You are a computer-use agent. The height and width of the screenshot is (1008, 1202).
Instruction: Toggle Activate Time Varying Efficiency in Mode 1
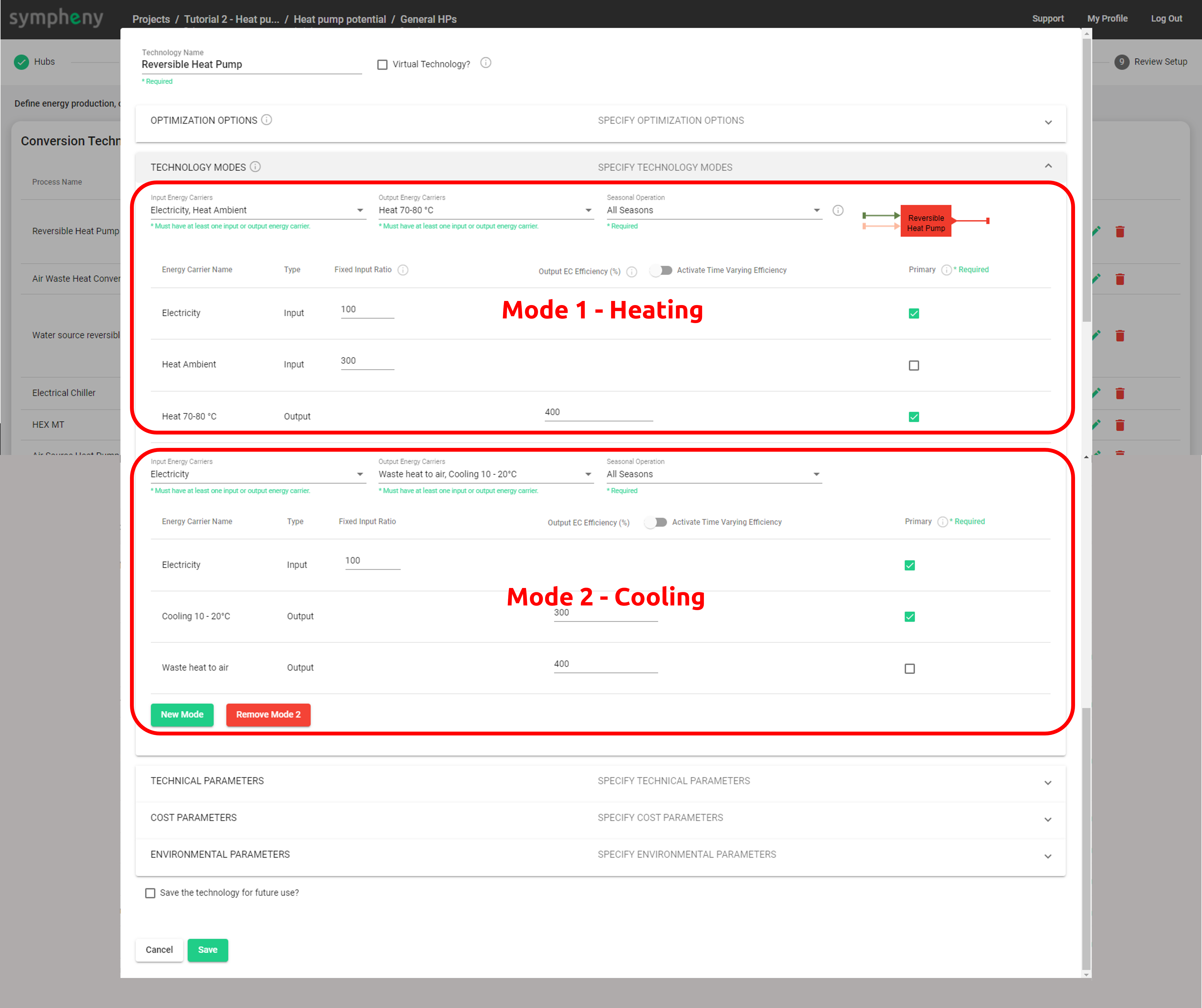[x=662, y=270]
